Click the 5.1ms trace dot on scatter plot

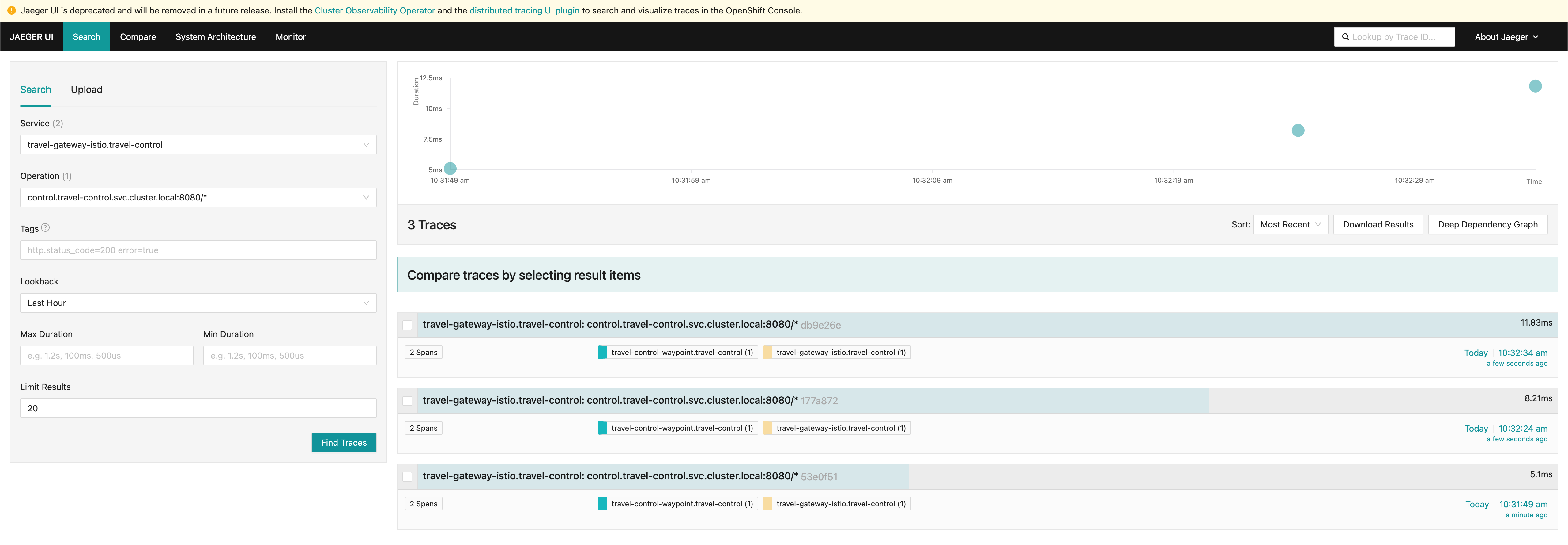point(450,169)
